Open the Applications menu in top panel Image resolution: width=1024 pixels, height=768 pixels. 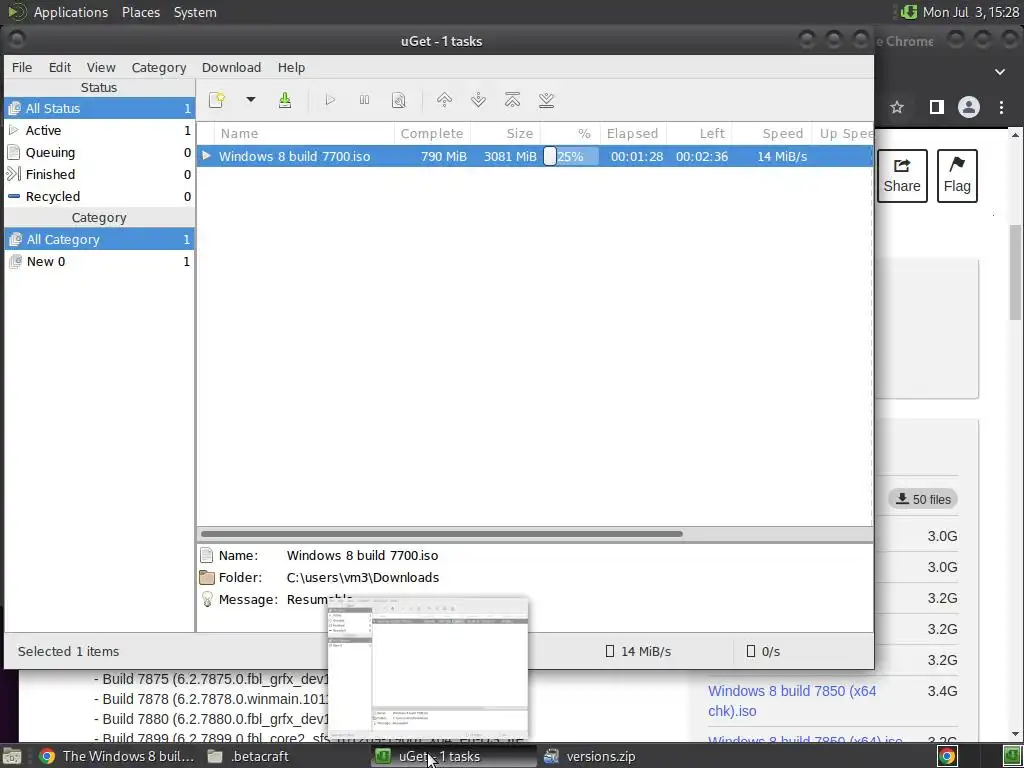coord(71,12)
